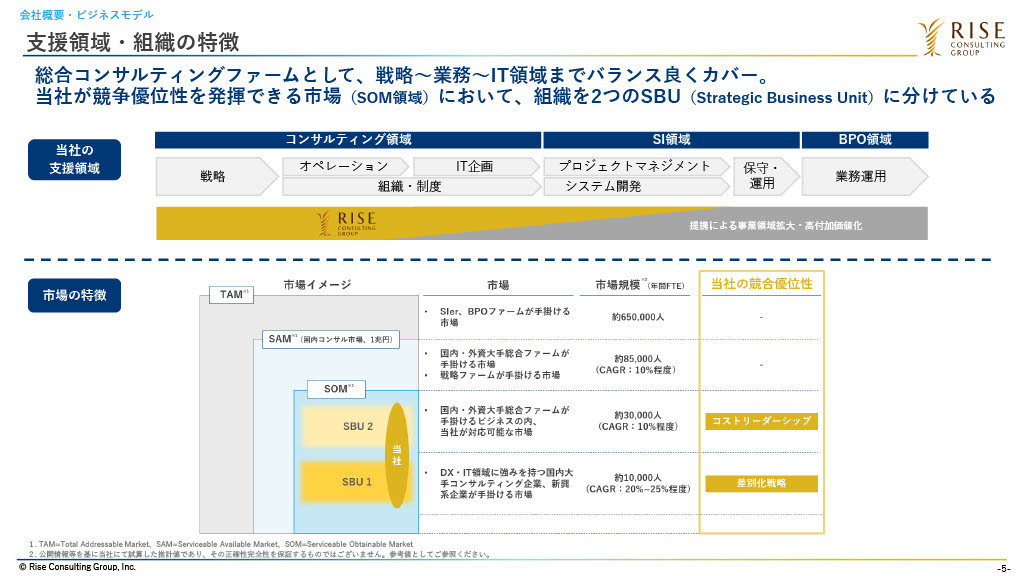Click the slide title 支援領域・組織の特徴
Screen dimensions: 1024x576
pos(133,42)
